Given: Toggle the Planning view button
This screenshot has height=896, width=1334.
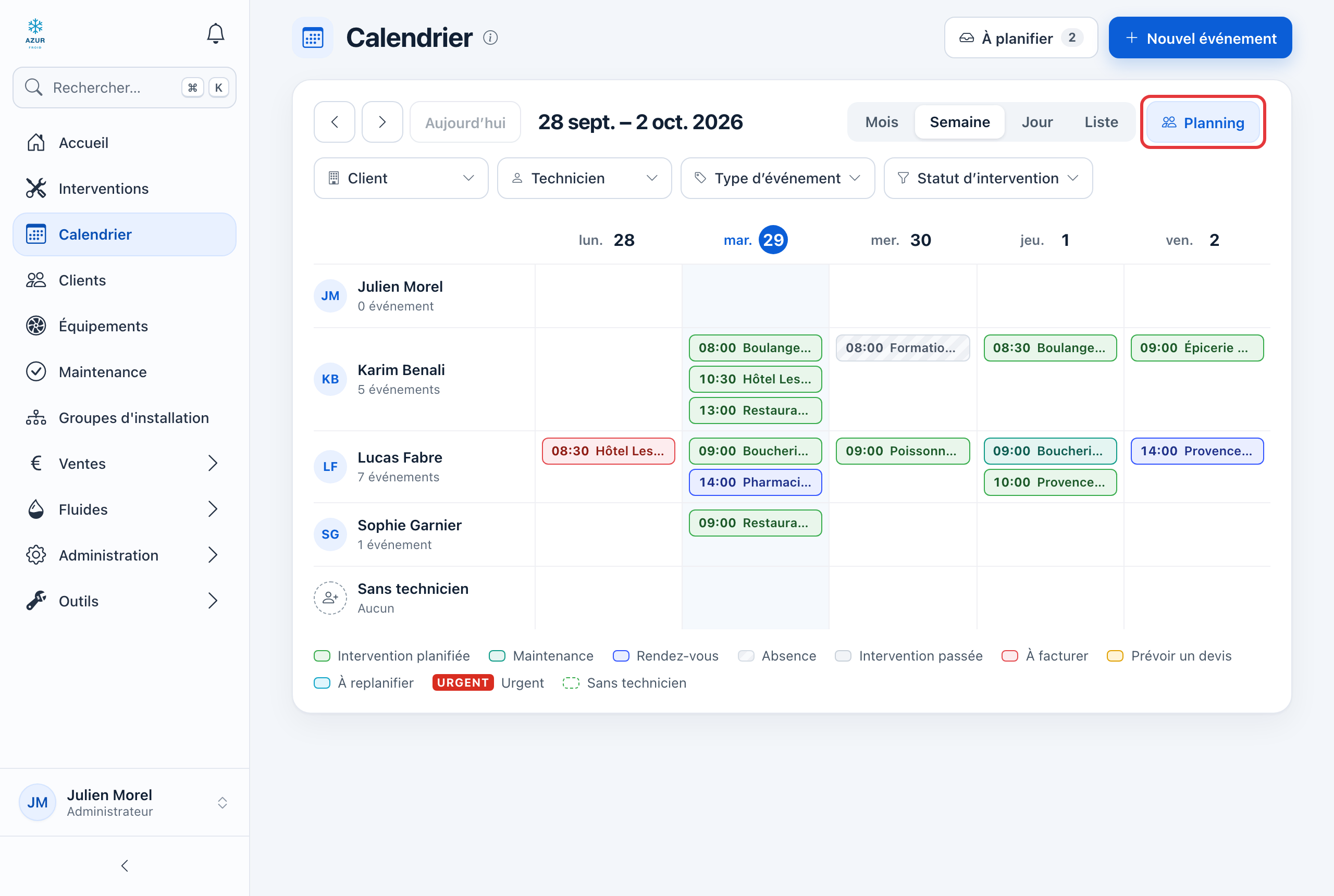Looking at the screenshot, I should (1203, 122).
